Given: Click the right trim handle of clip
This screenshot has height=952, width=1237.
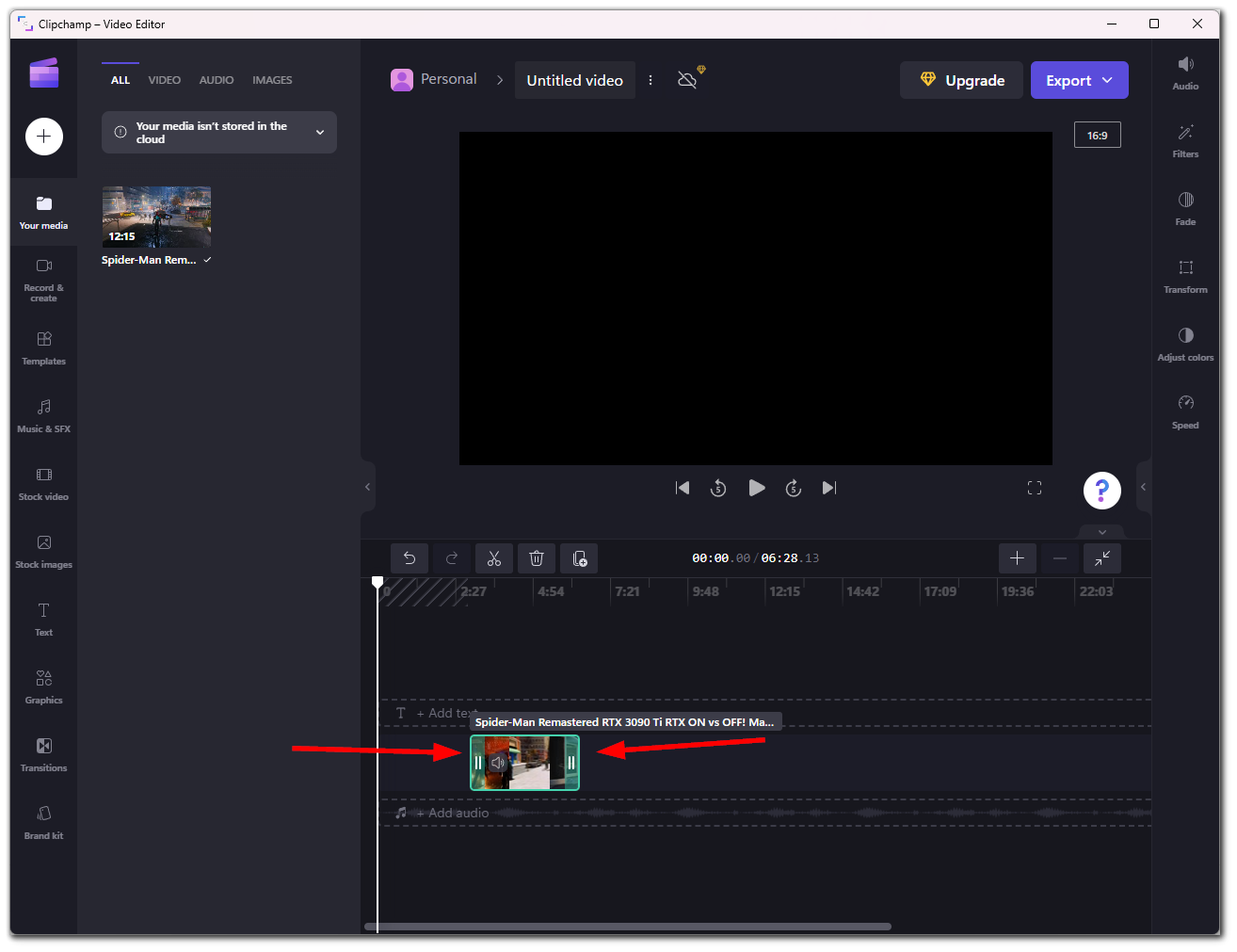Looking at the screenshot, I should click(570, 763).
